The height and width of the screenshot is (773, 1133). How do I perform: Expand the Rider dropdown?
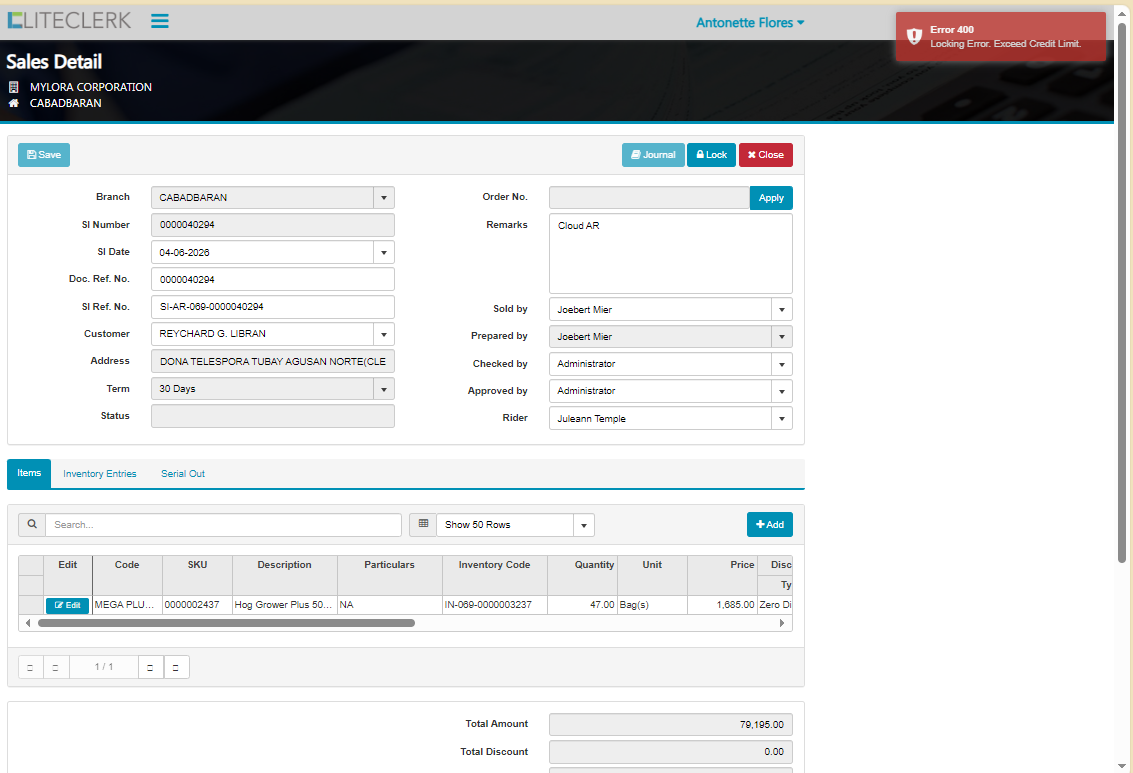pyautogui.click(x=782, y=418)
